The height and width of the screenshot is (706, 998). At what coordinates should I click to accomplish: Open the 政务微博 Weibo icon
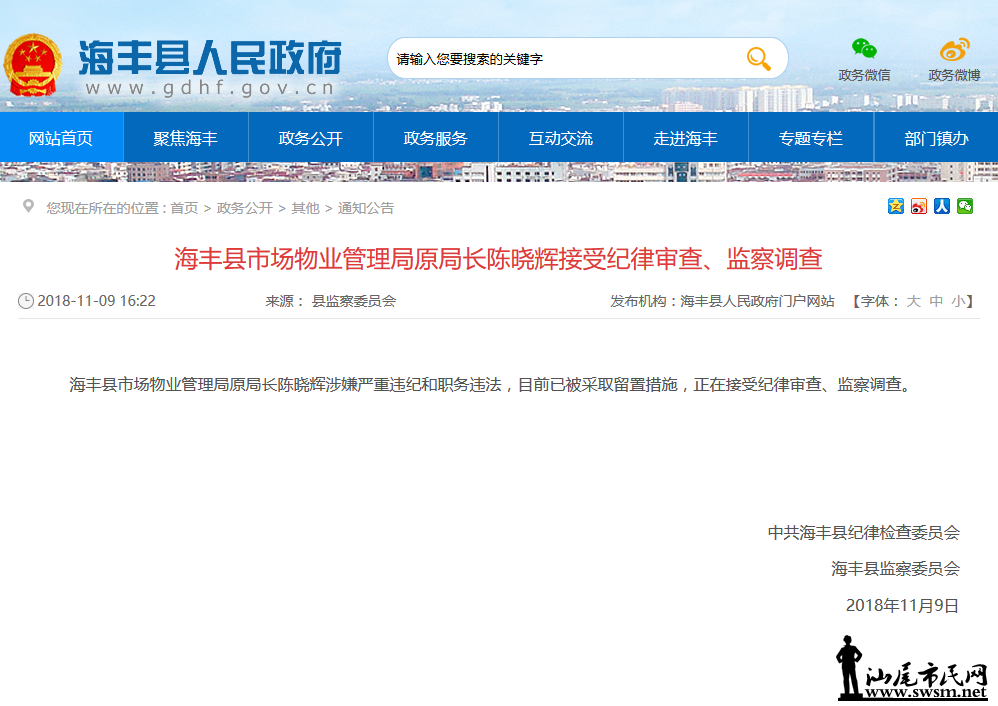click(x=954, y=49)
